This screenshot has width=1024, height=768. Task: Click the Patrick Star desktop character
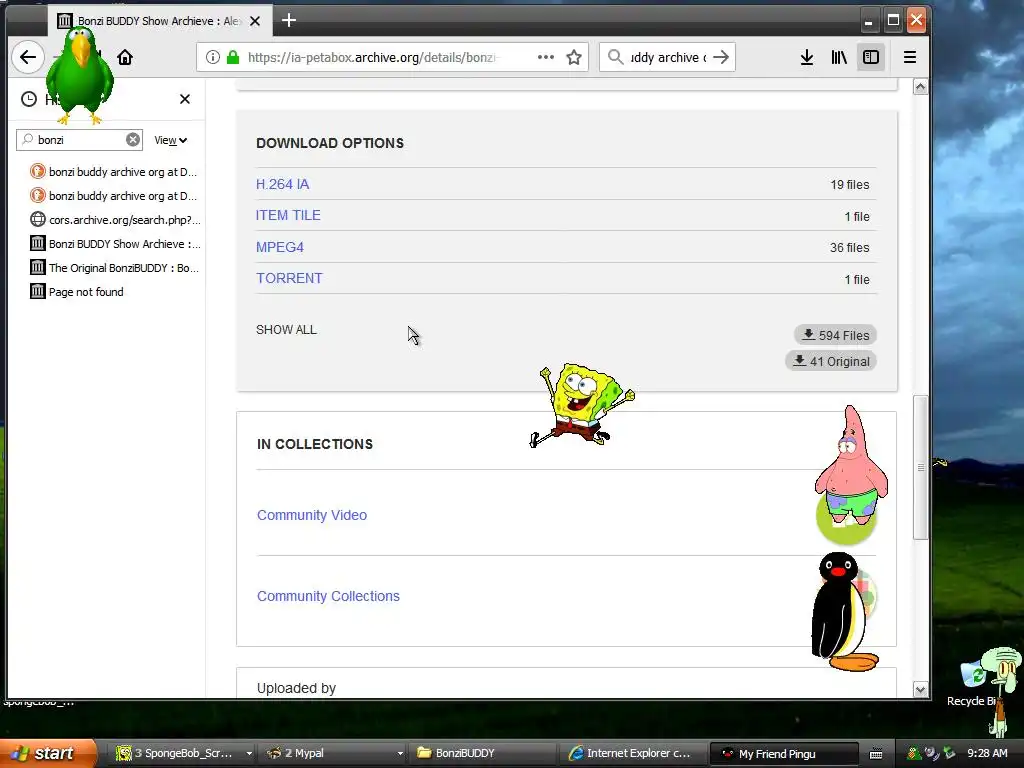[x=851, y=466]
